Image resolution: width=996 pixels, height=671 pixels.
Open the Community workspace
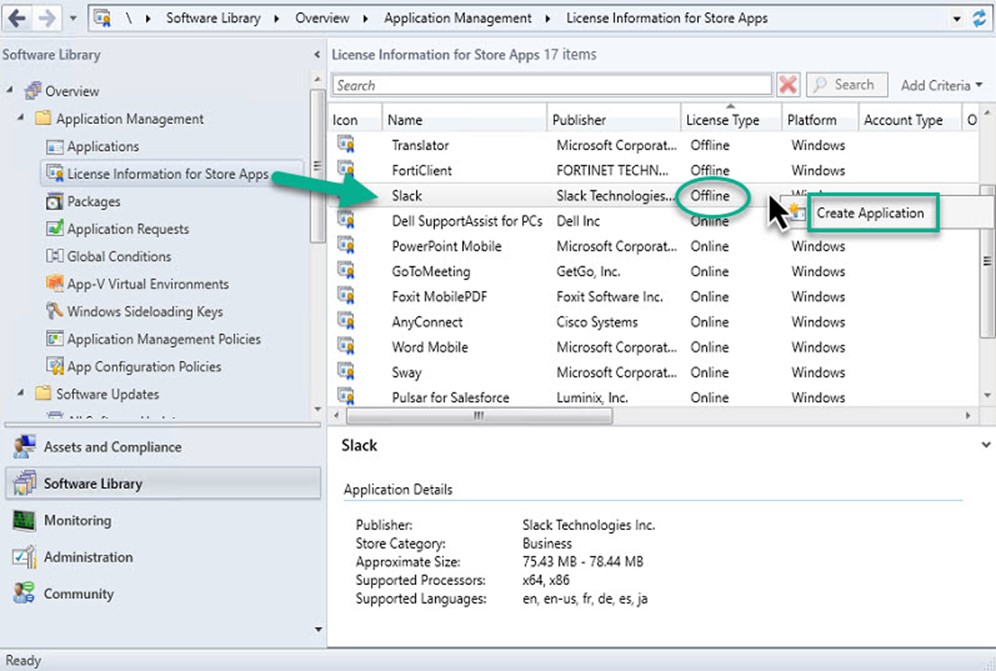(78, 594)
